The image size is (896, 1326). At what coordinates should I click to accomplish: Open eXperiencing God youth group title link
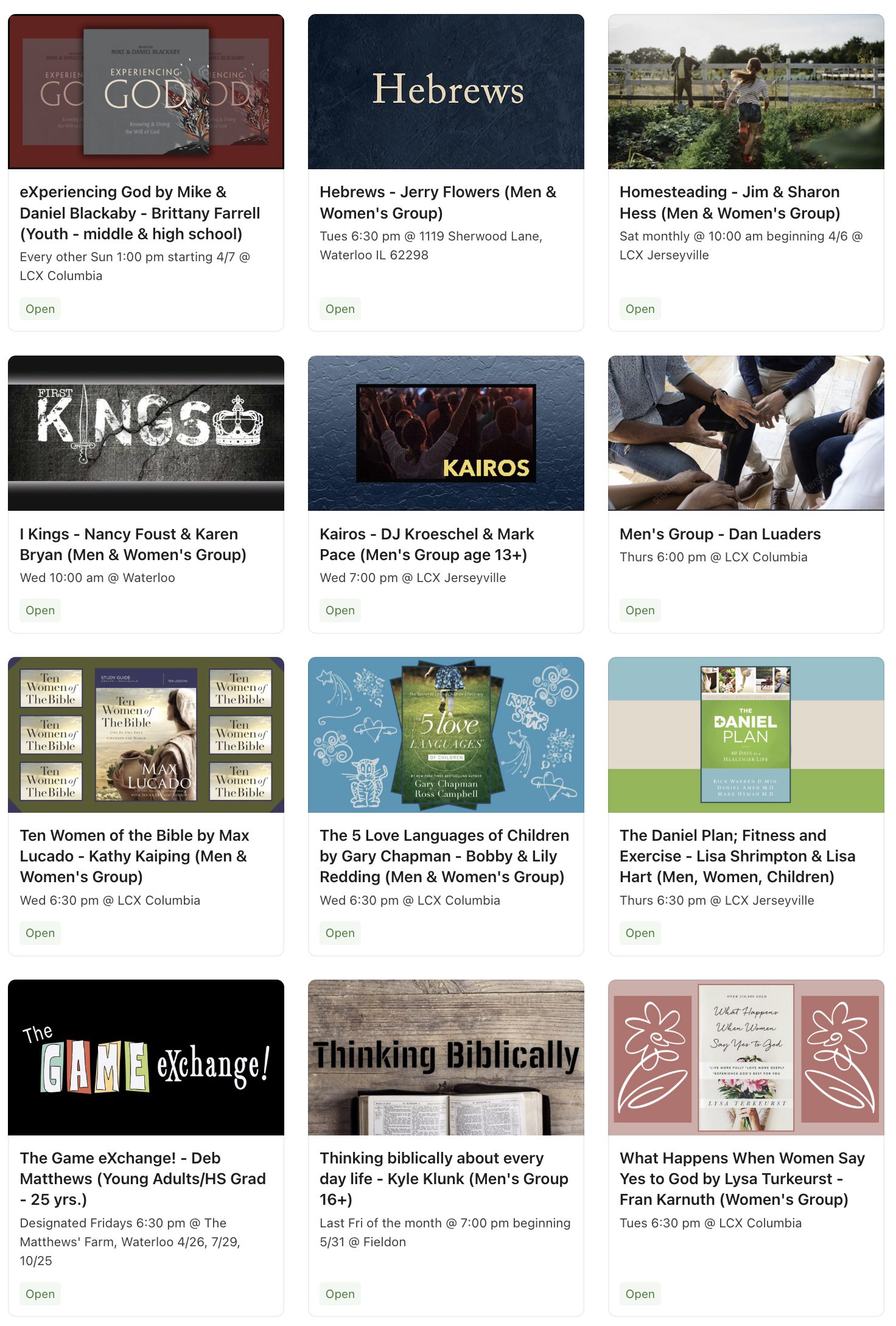(x=140, y=213)
